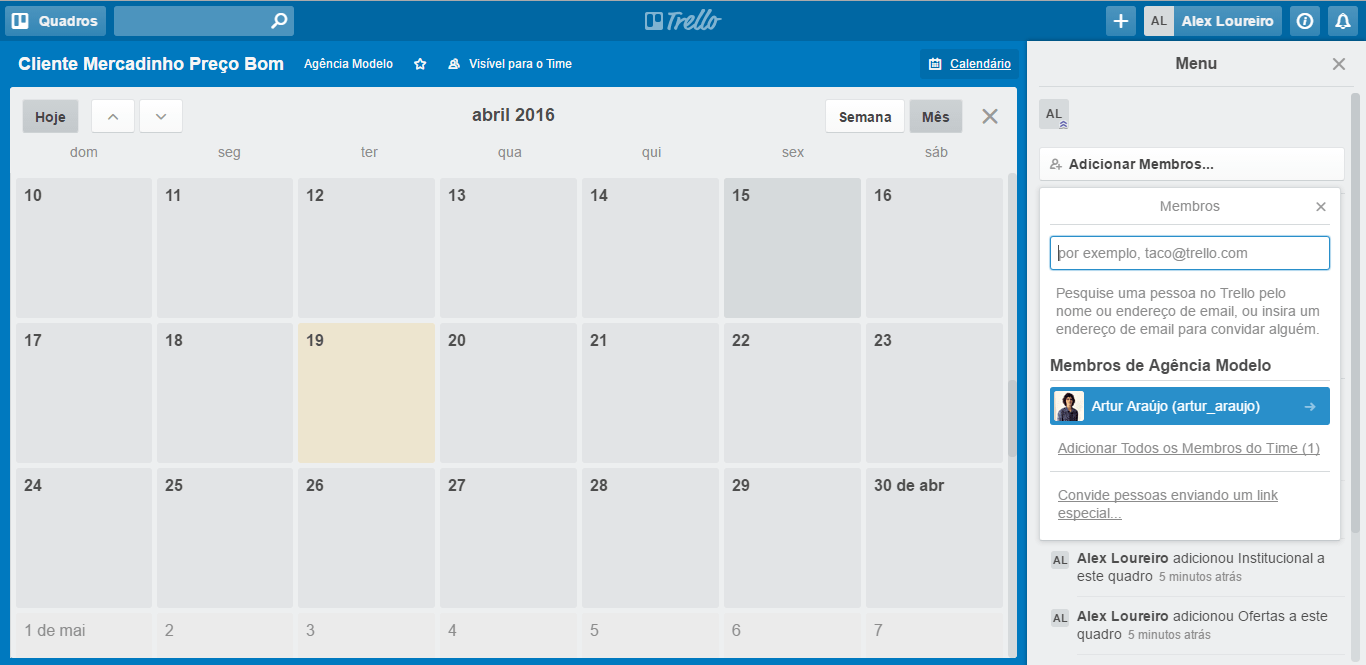This screenshot has height=665, width=1366.
Task: Open the notifications bell
Action: tap(1342, 21)
